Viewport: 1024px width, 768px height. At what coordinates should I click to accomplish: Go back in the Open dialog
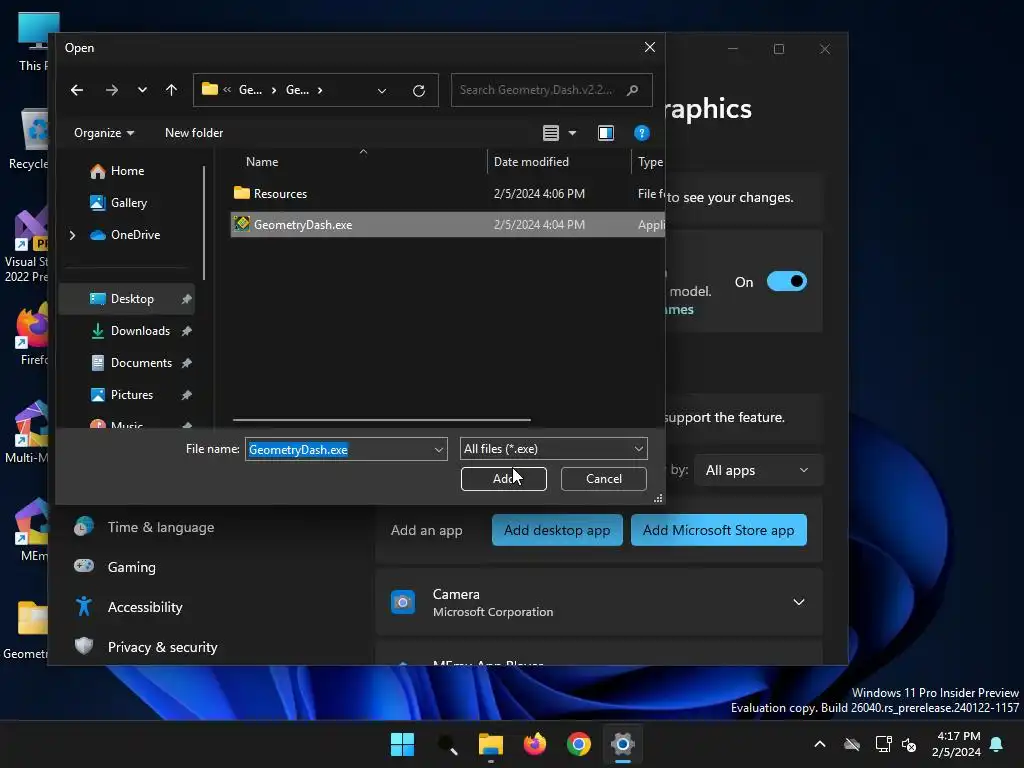tap(77, 90)
